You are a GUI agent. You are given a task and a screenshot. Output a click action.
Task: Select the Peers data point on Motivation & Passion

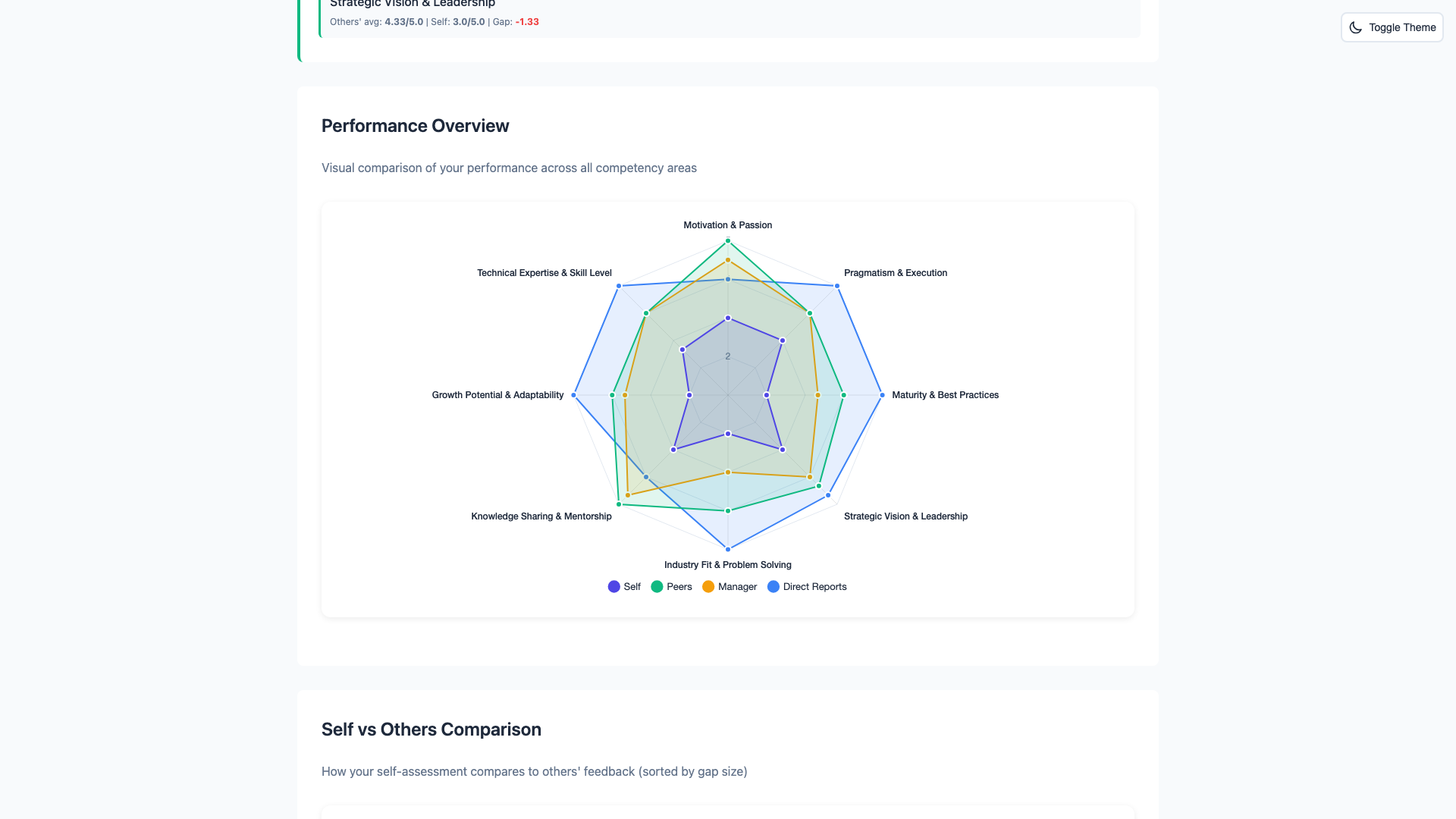point(727,241)
